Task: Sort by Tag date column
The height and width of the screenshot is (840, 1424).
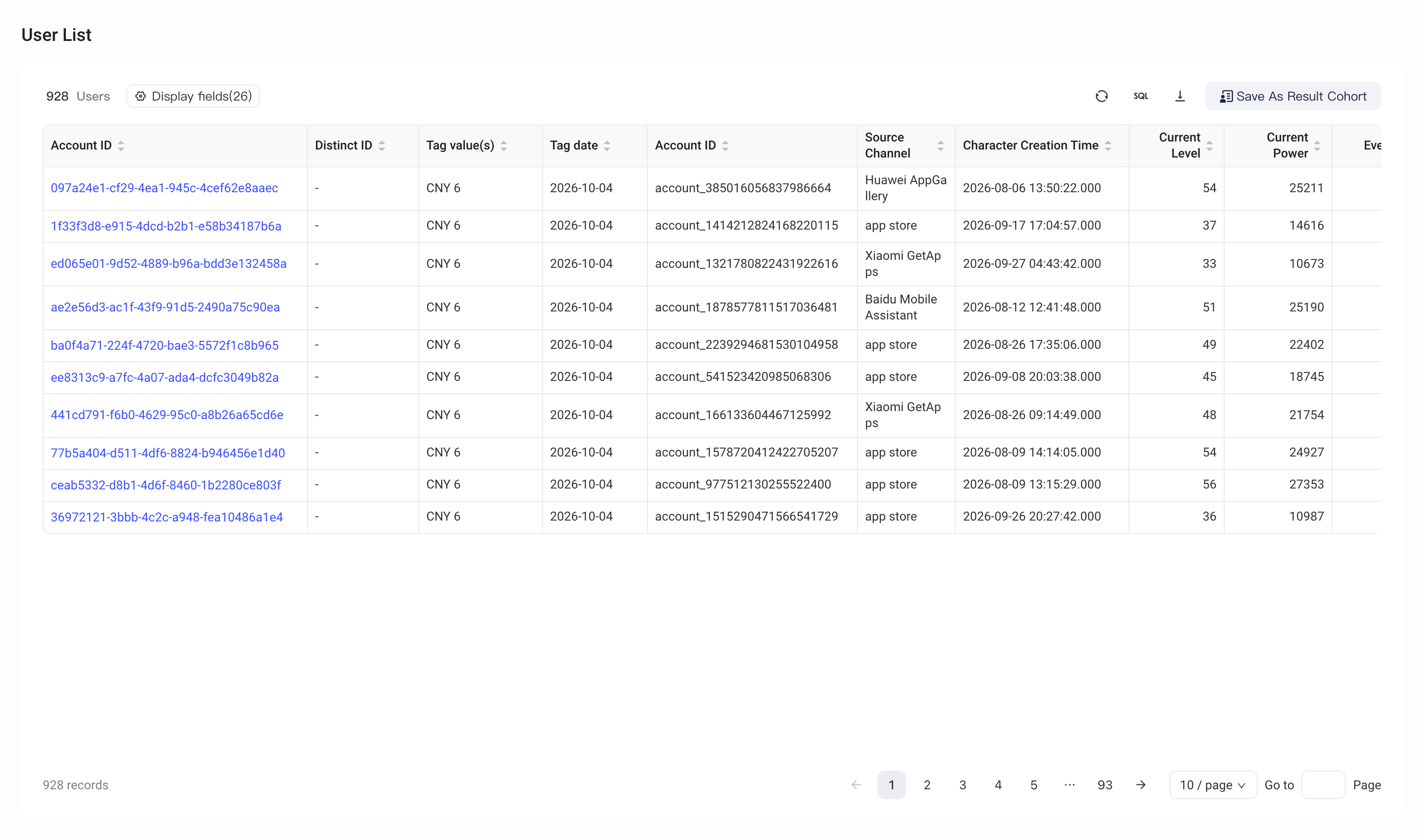Action: click(x=607, y=145)
